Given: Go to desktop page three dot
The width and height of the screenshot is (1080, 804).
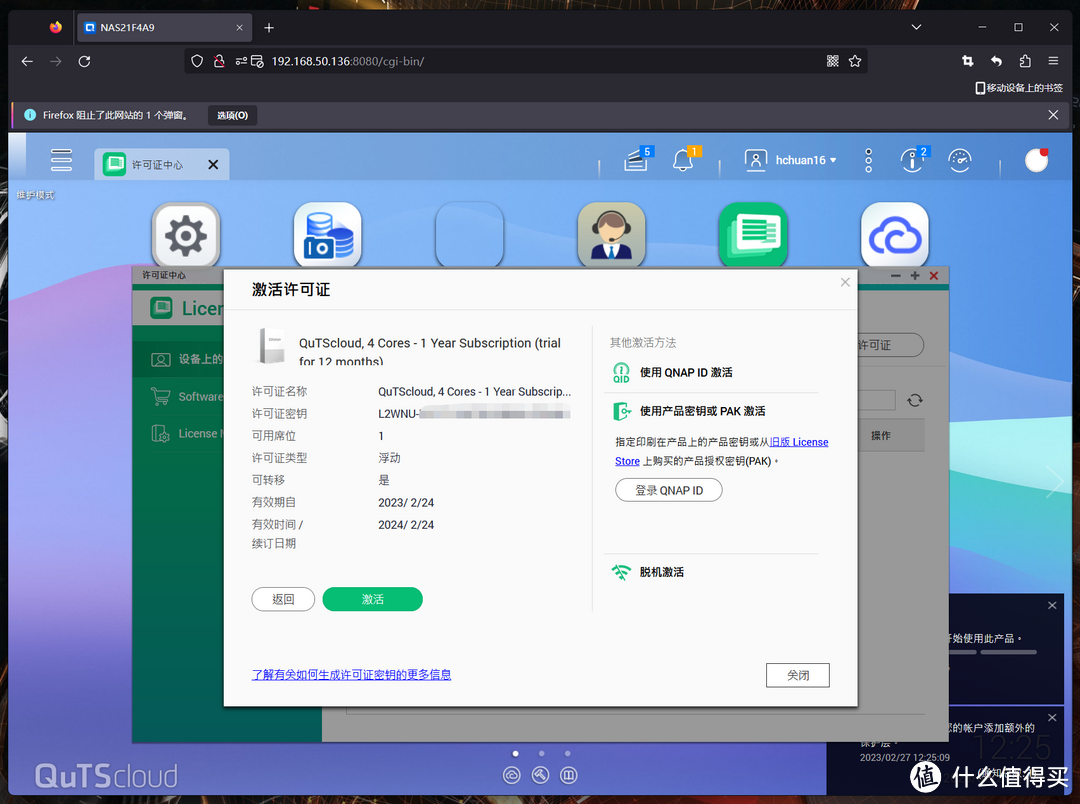Looking at the screenshot, I should pos(568,754).
